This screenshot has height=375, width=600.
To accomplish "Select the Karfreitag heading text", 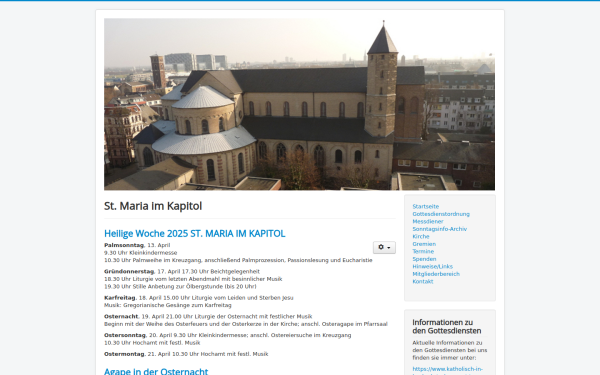I will pos(120,298).
